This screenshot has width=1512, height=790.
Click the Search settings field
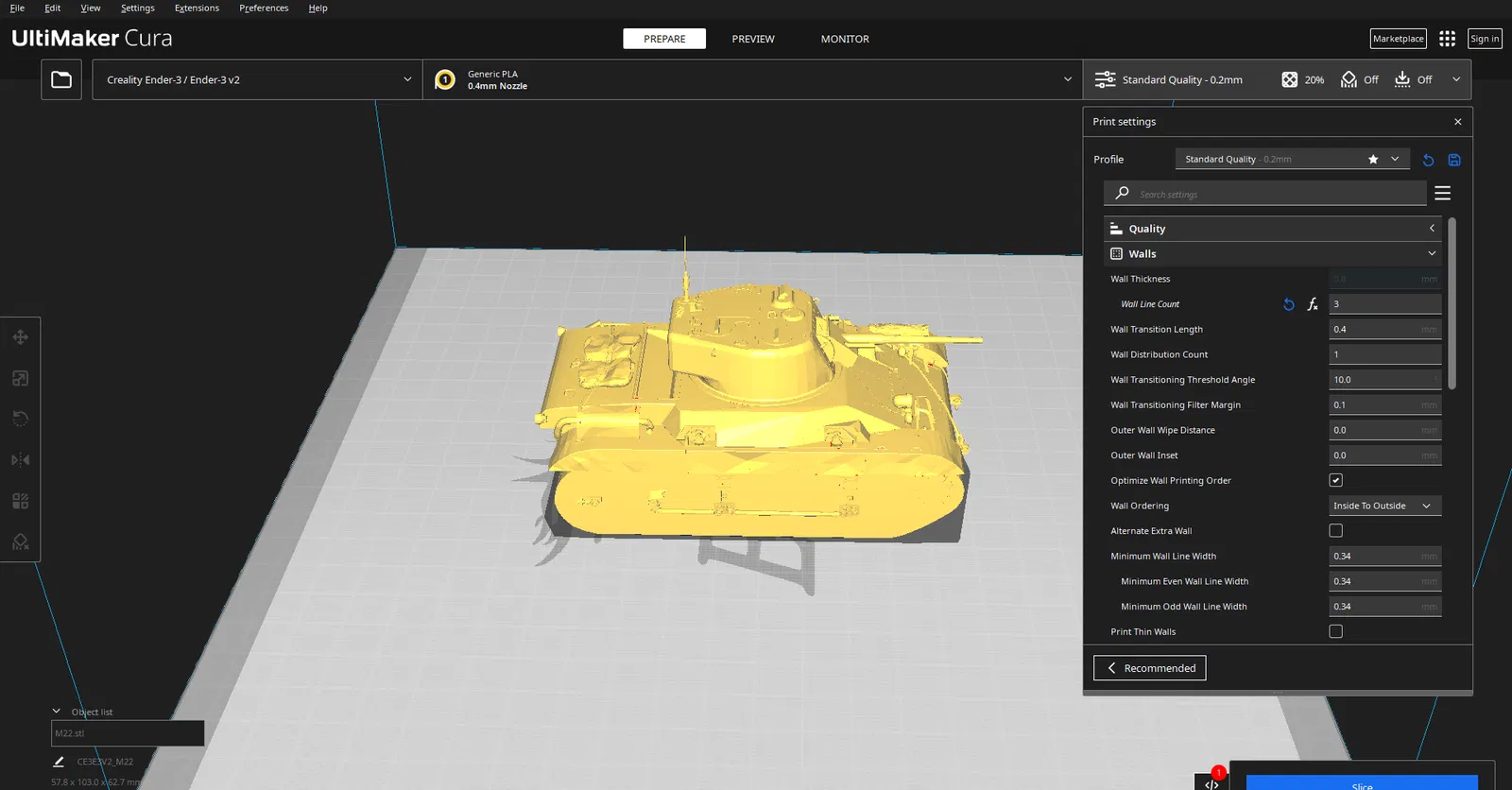1276,194
